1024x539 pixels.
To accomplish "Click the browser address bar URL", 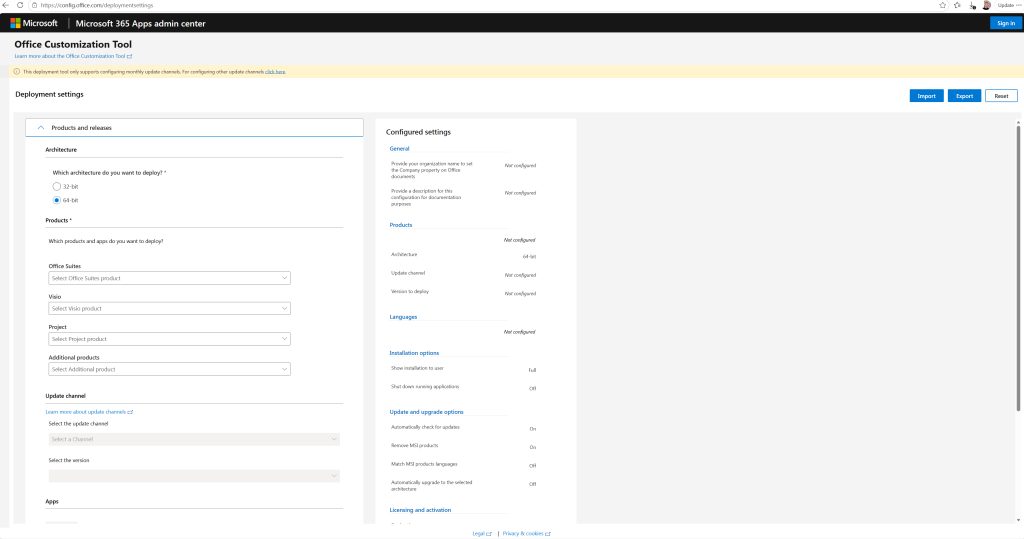I will click(97, 5).
